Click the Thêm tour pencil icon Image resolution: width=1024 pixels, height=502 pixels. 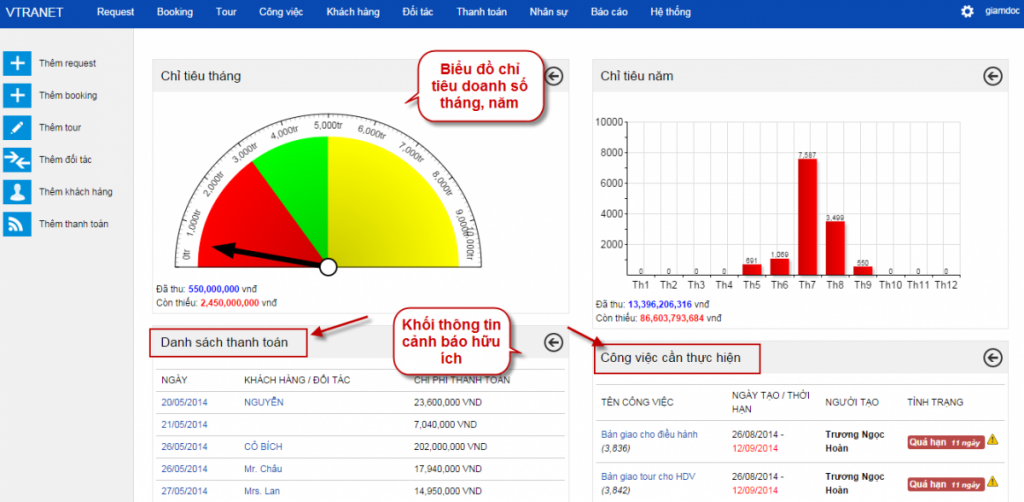pos(18,128)
